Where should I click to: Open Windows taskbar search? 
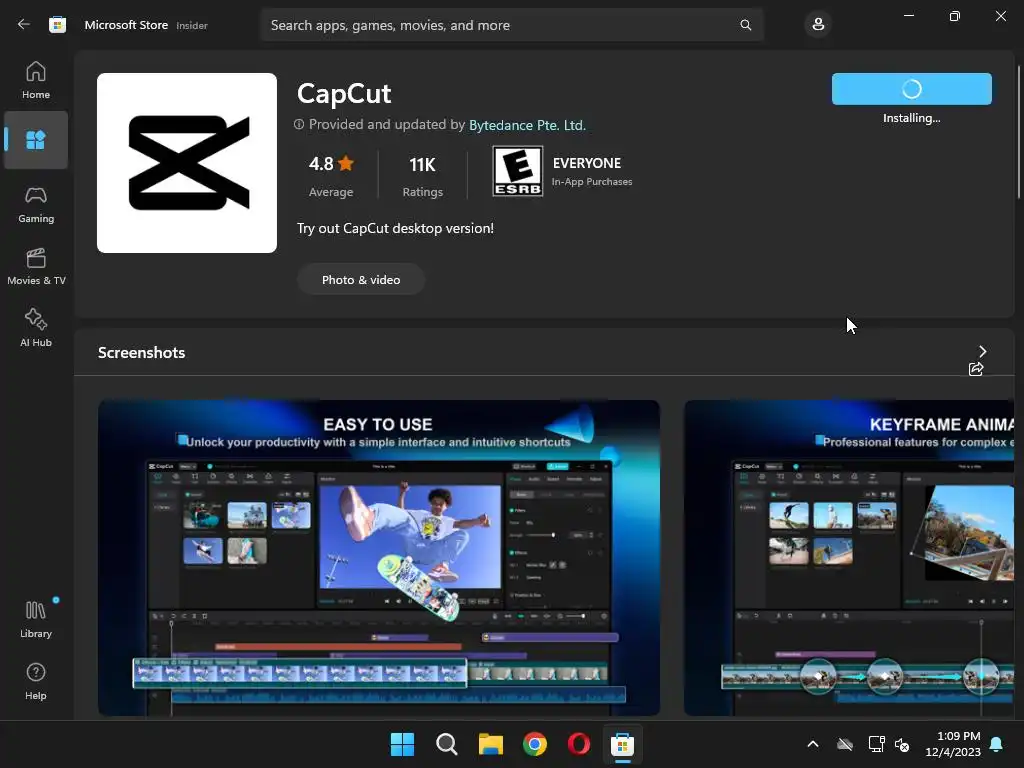click(447, 744)
